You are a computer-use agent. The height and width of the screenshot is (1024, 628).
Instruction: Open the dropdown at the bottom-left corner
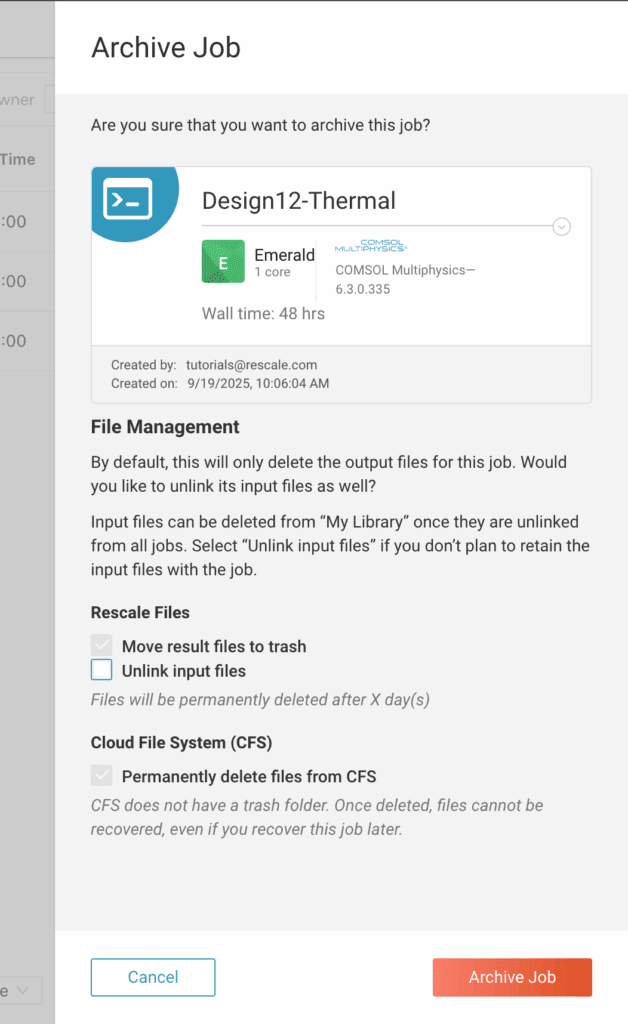21,991
